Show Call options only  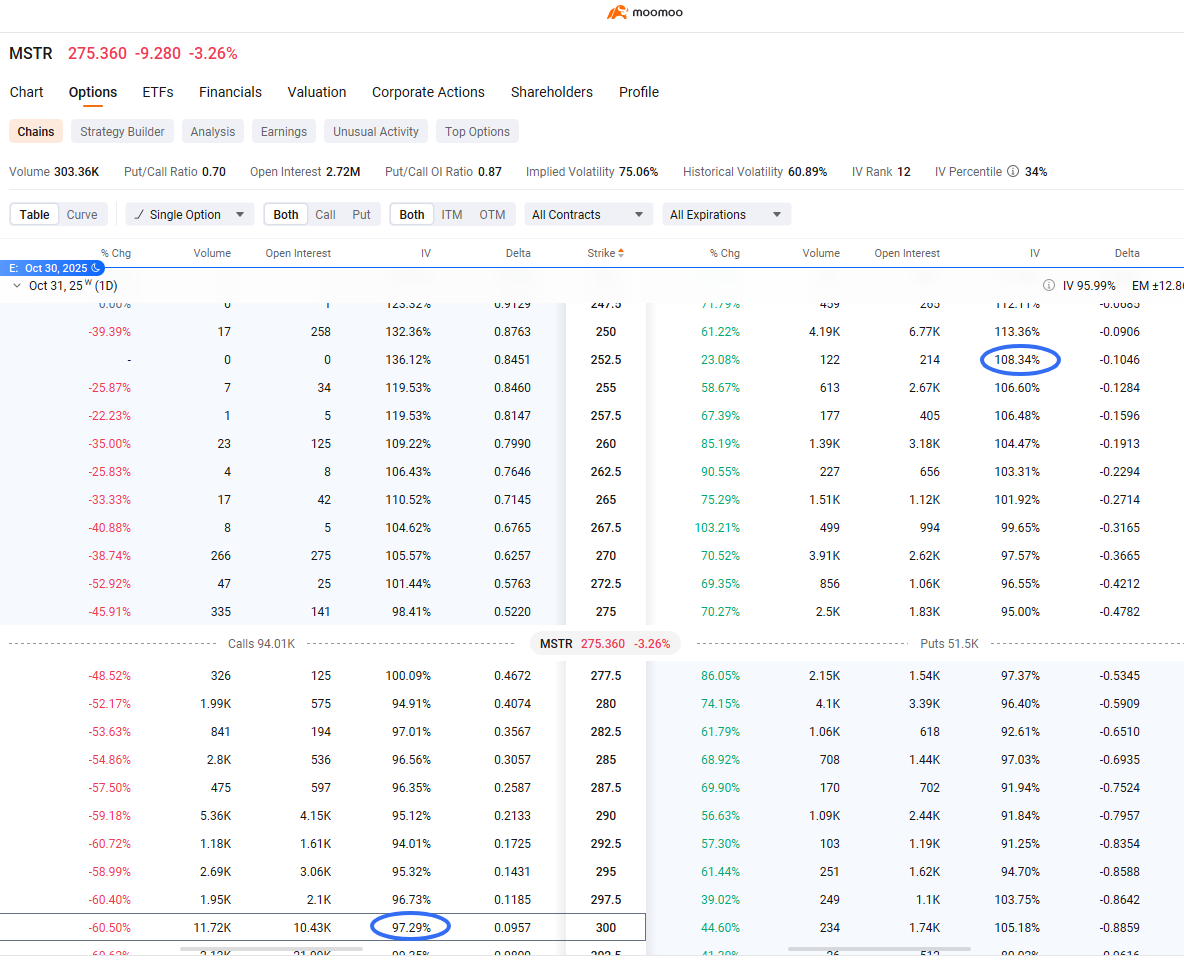pyautogui.click(x=325, y=214)
